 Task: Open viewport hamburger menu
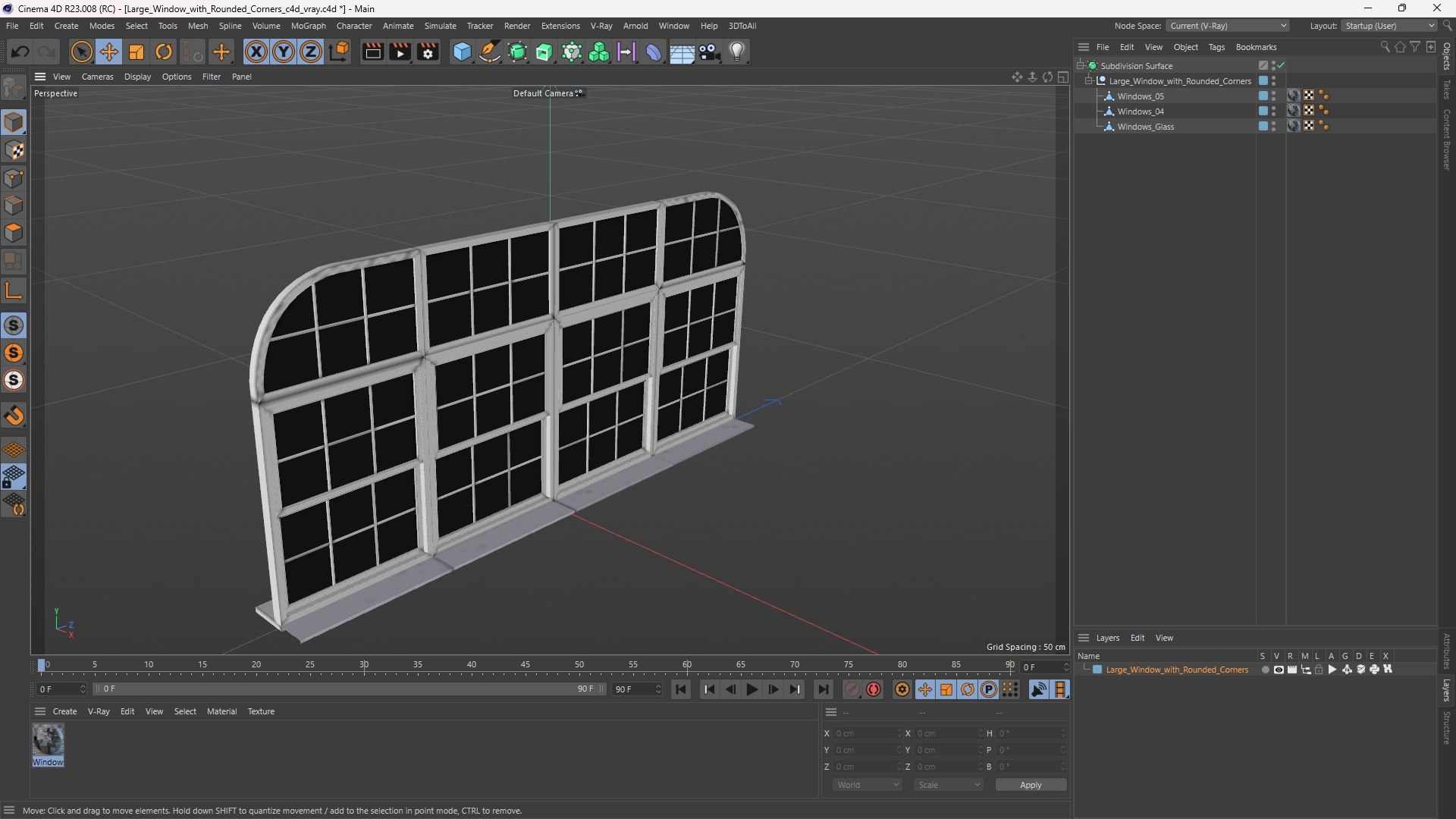click(40, 77)
